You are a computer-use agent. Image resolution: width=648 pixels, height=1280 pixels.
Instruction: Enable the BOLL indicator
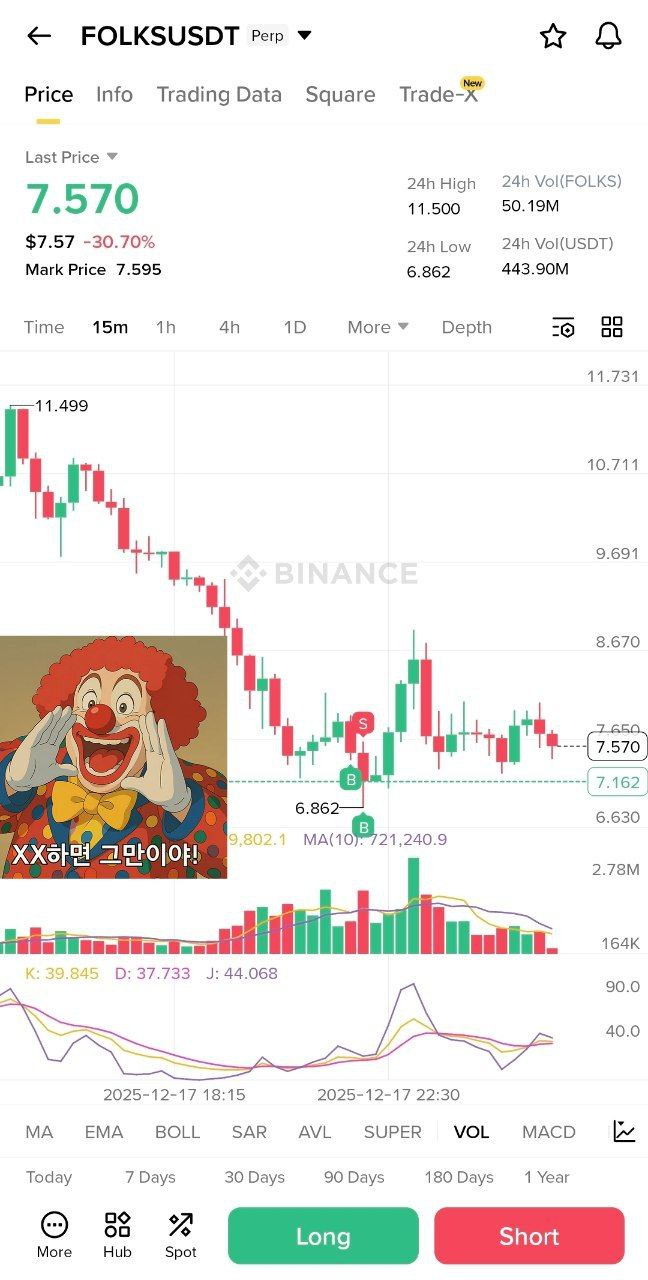[177, 1132]
